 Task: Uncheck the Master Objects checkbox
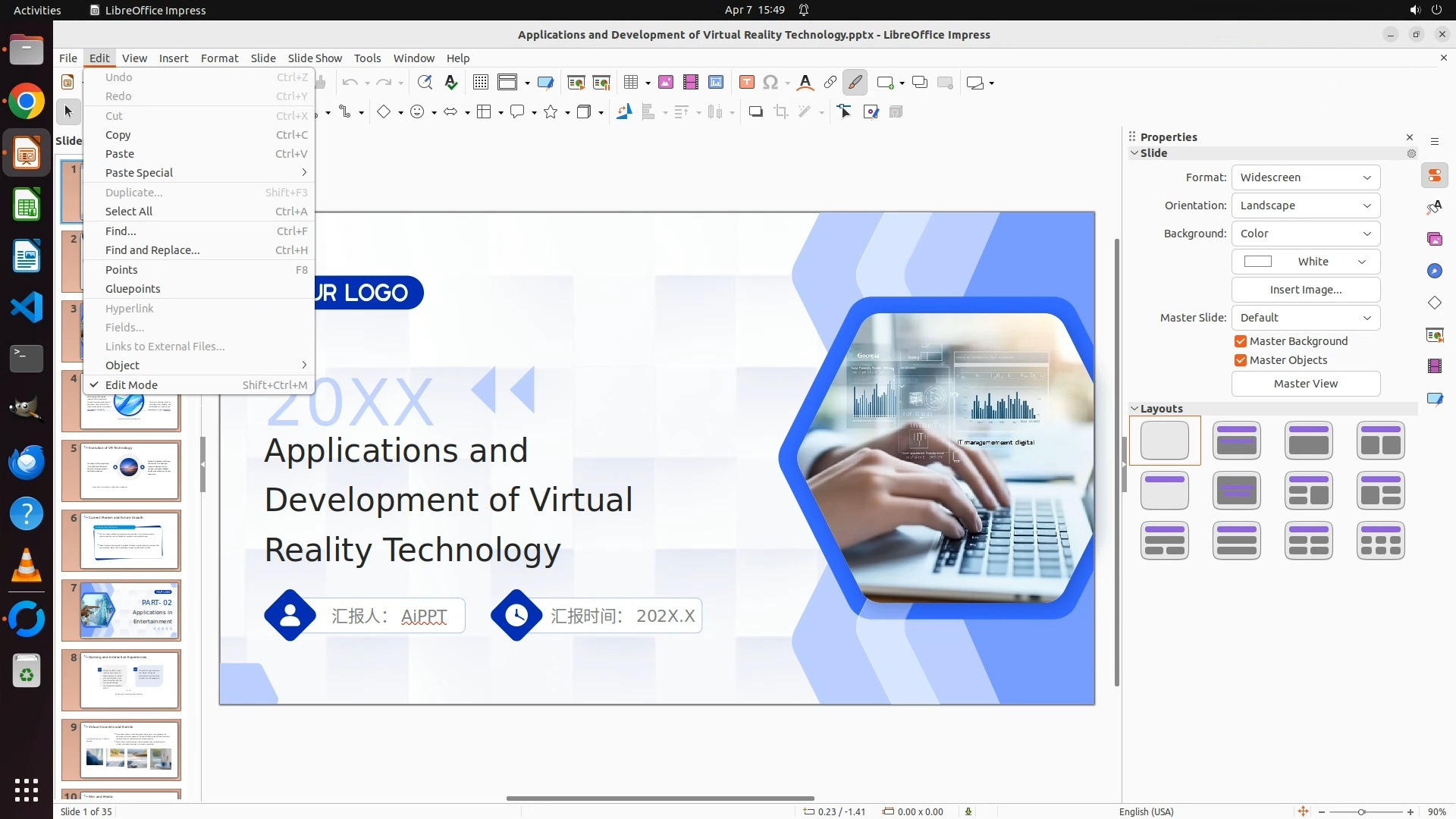tap(1241, 360)
